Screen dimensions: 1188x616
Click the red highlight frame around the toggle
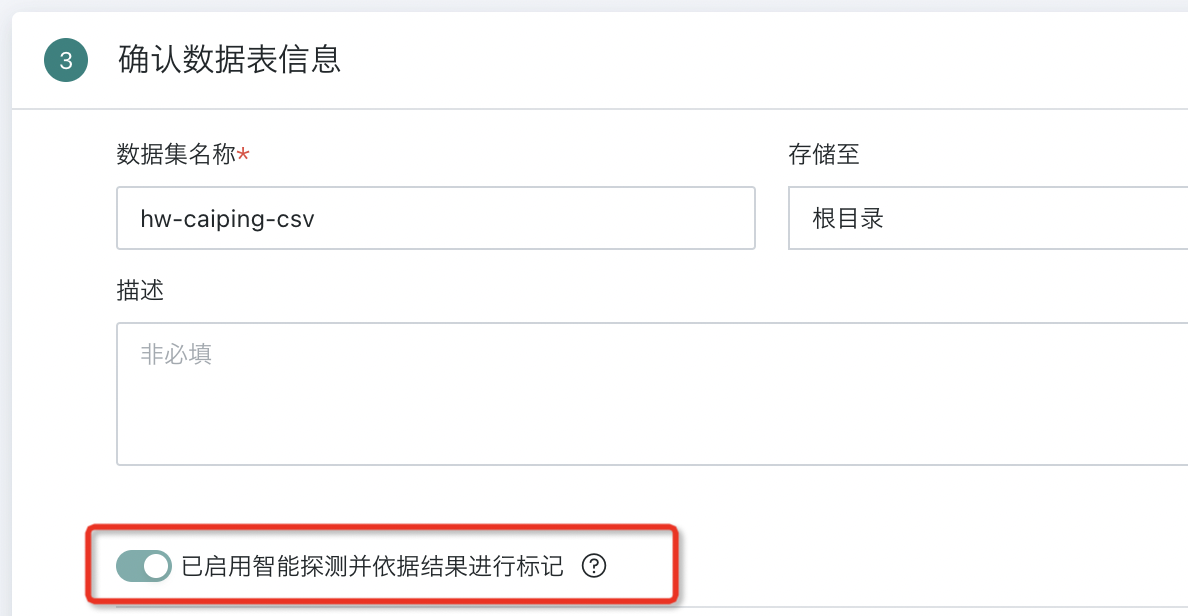click(x=382, y=526)
